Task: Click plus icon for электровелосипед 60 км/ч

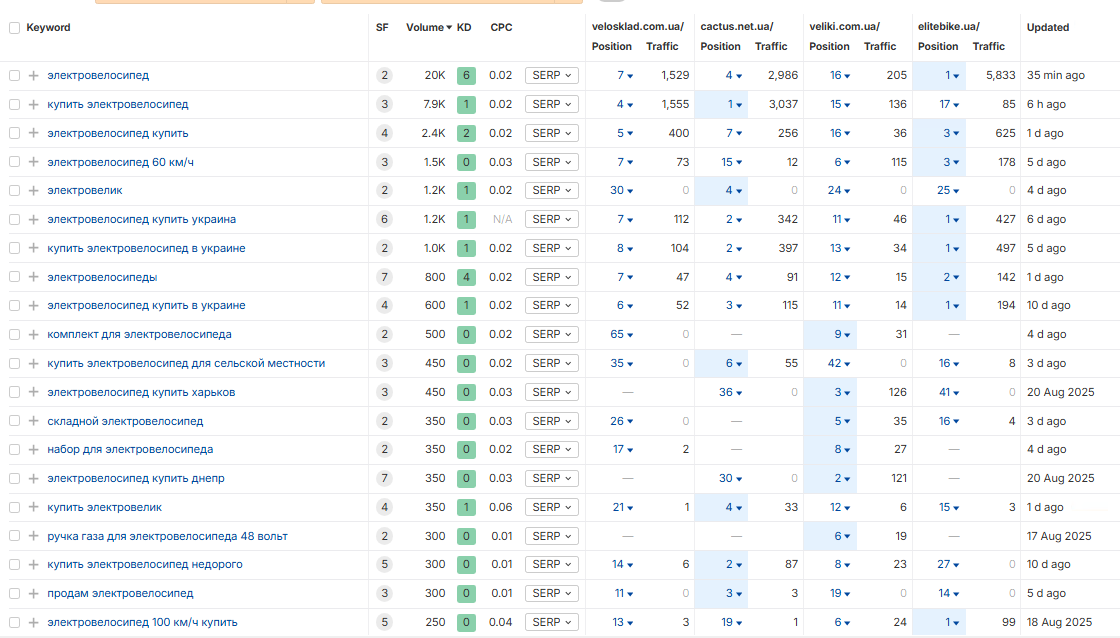Action: point(34,162)
